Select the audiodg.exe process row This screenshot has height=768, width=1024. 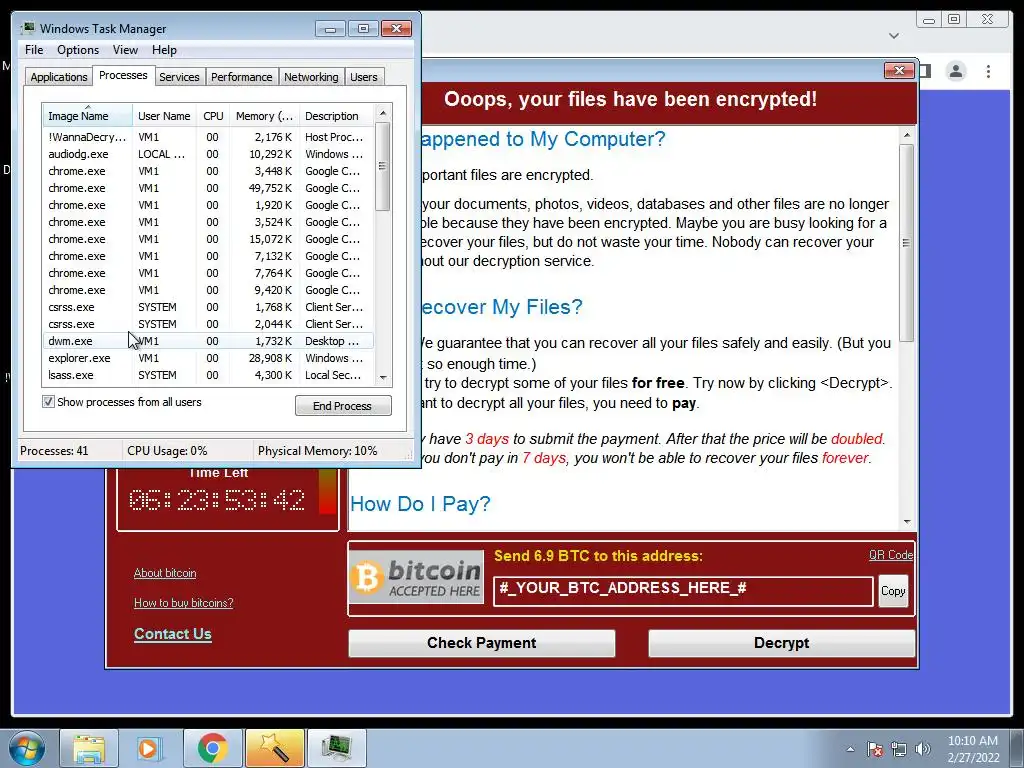coord(208,154)
